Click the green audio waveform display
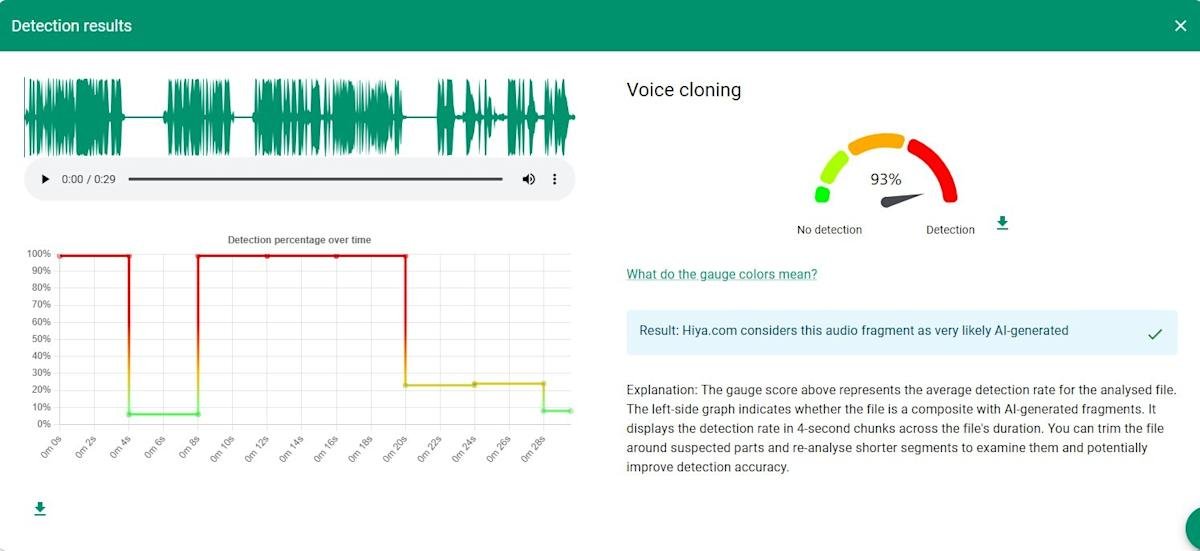Viewport: 1200px width, 551px height. (x=300, y=117)
